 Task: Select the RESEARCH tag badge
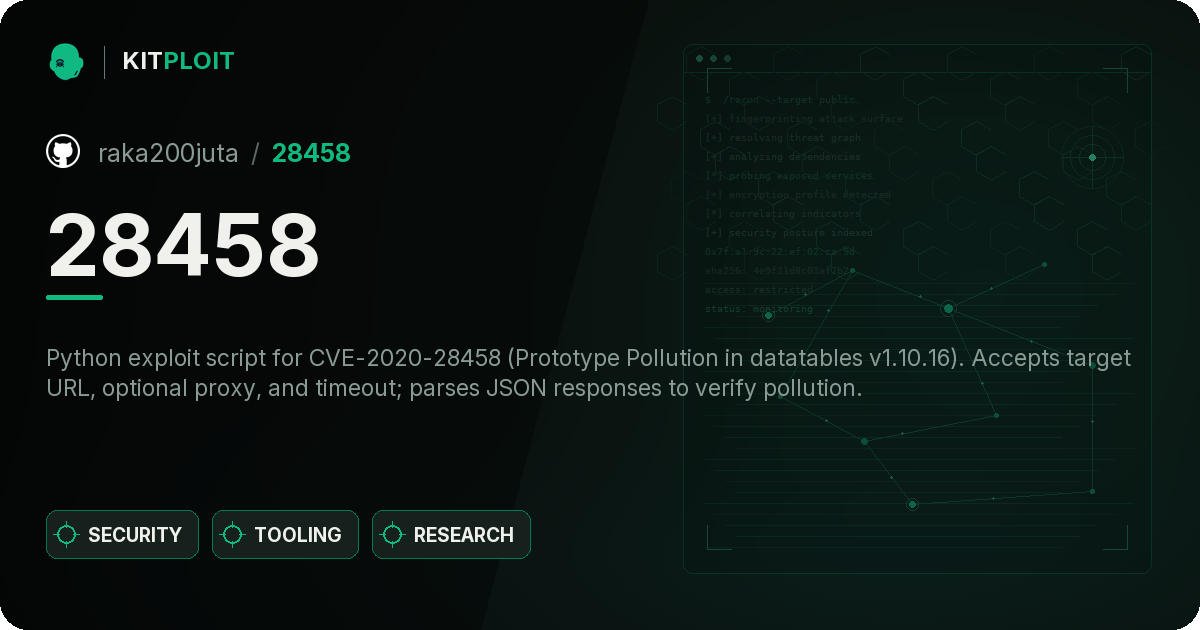451,535
